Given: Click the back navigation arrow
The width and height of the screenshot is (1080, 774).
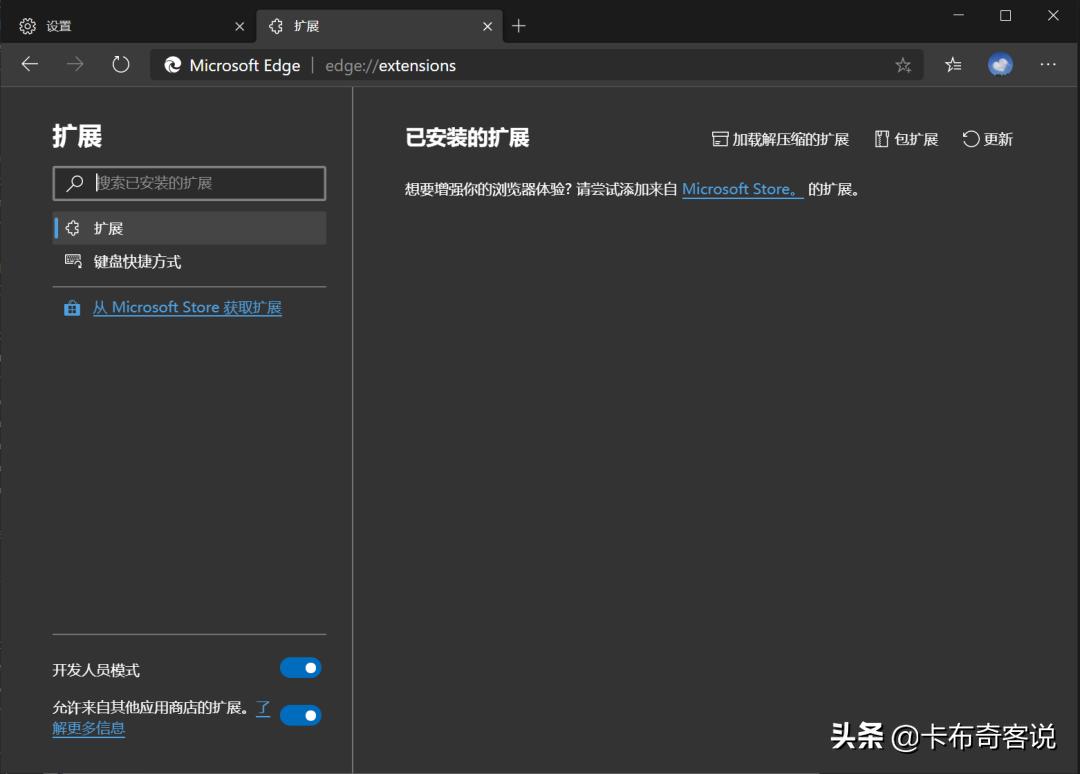Looking at the screenshot, I should (29, 63).
